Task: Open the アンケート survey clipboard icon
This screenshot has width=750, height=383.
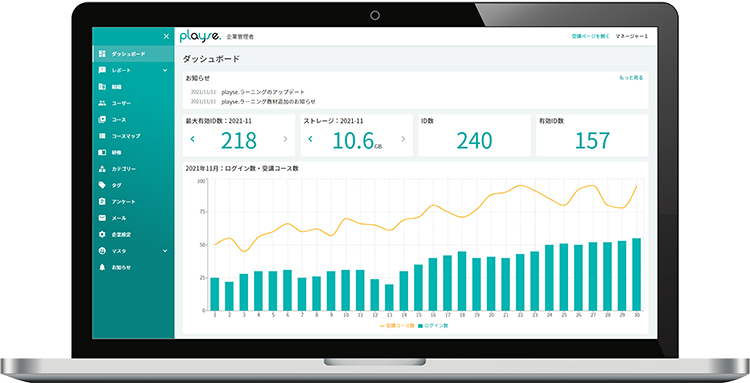Action: [x=102, y=202]
